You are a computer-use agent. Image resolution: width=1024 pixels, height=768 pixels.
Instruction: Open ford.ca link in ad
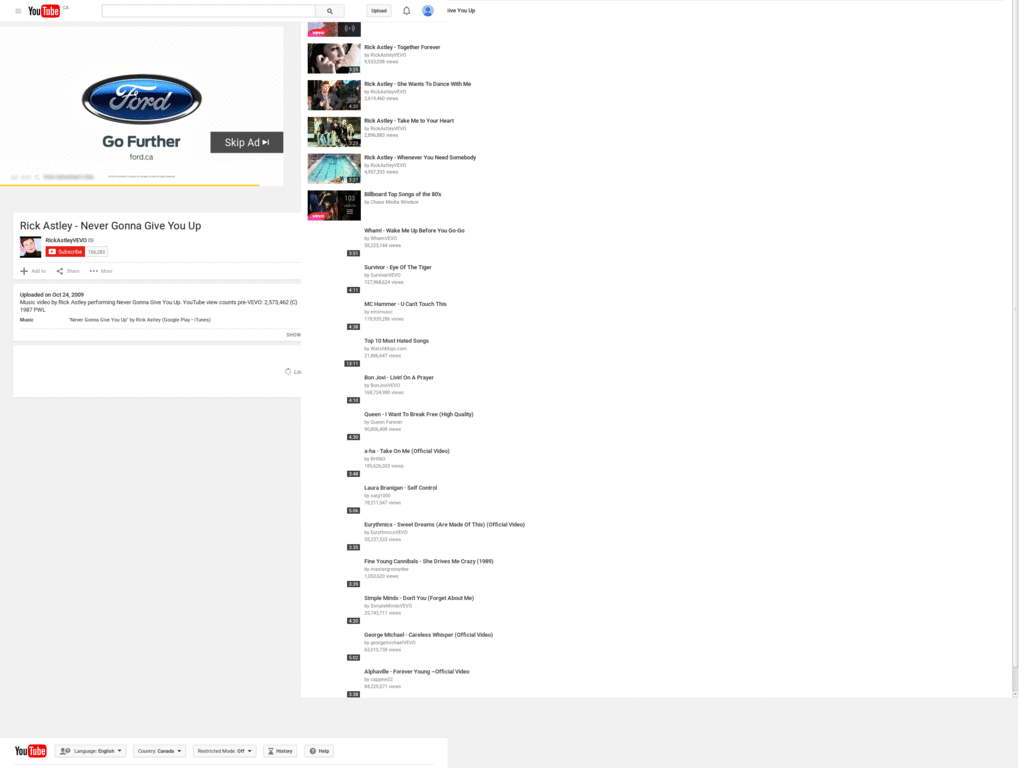pos(141,157)
